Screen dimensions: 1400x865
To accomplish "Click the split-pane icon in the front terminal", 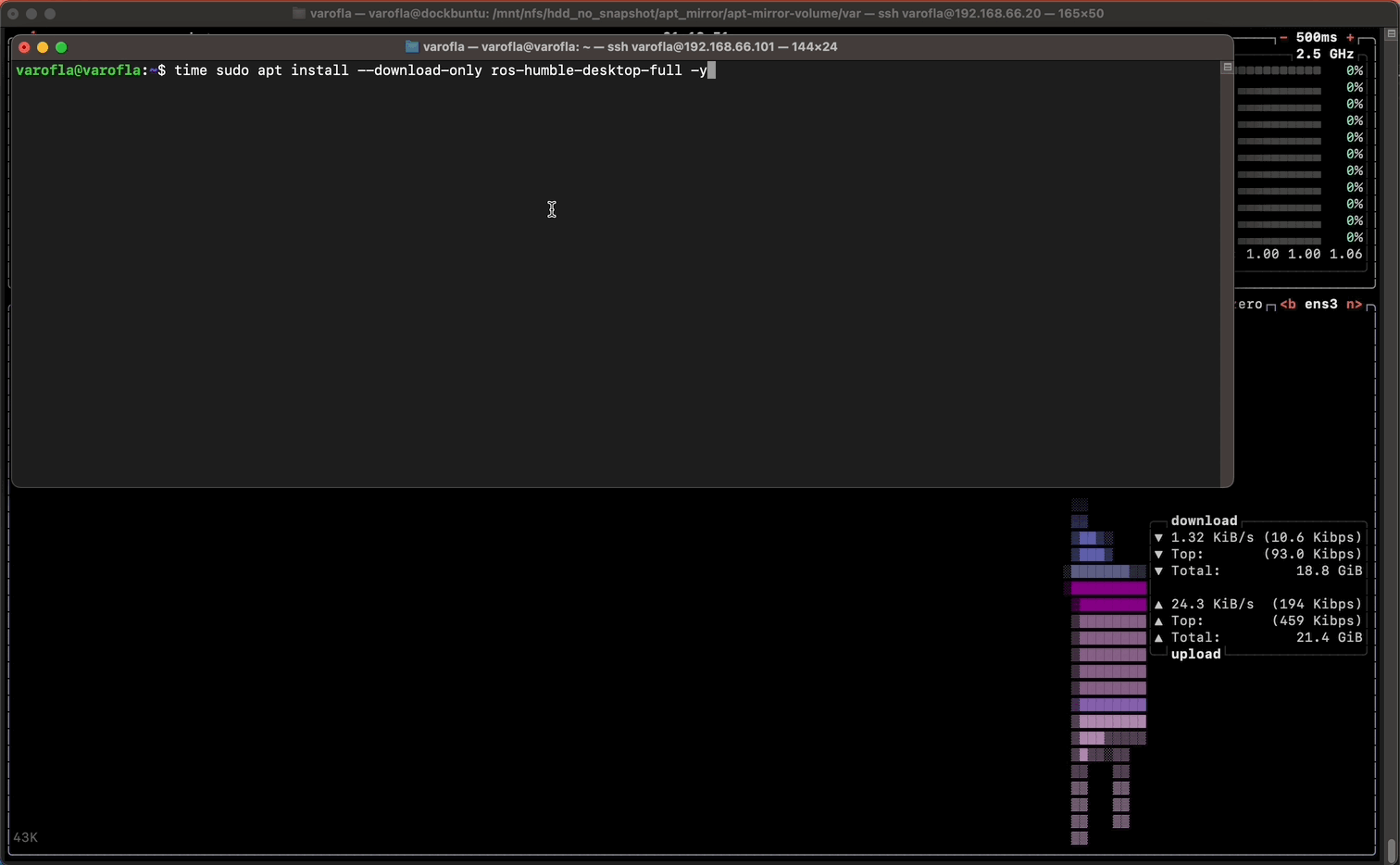I will tap(1227, 68).
